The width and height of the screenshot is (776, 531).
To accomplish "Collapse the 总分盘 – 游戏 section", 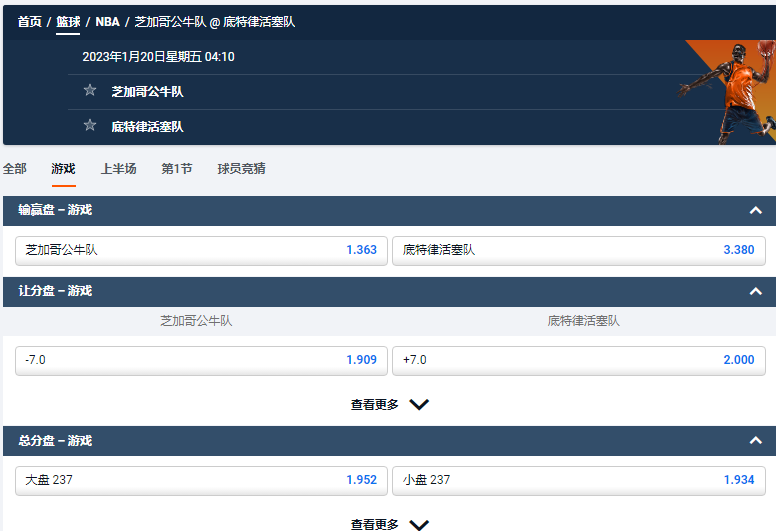I will [755, 441].
